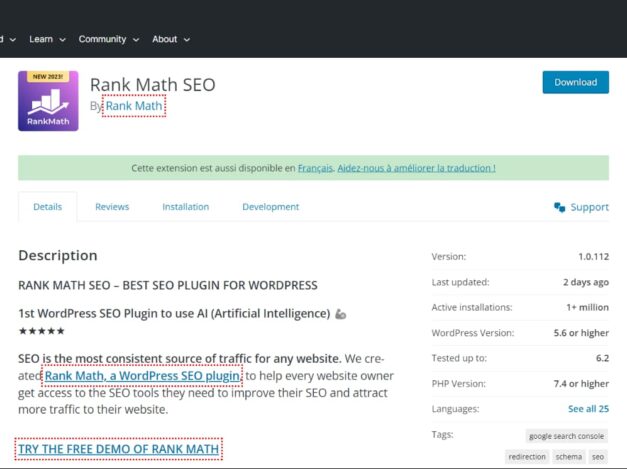
Task: Click the version value 1.0.112
Action: (593, 257)
